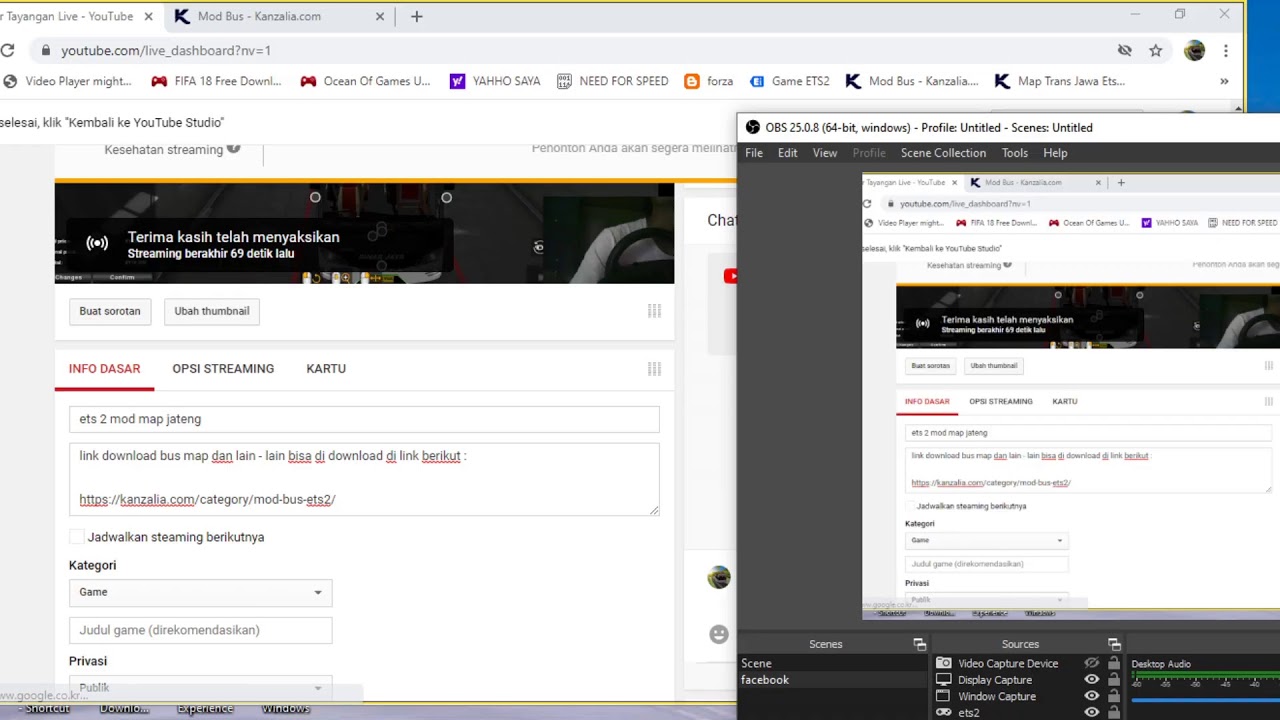The height and width of the screenshot is (720, 1280).
Task: Close the Mod Bus - Kanzalia.com tab
Action: tap(380, 16)
